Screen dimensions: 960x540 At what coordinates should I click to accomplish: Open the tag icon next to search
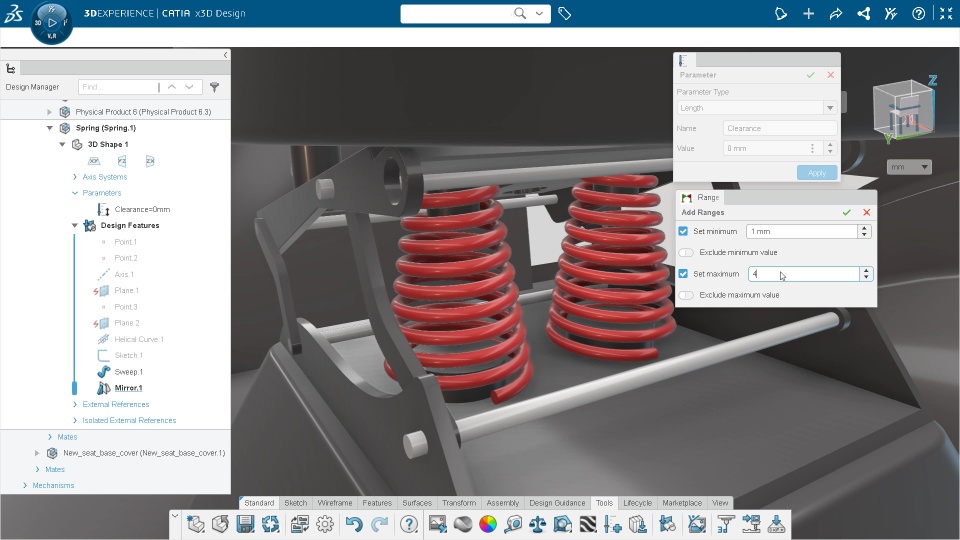564,13
